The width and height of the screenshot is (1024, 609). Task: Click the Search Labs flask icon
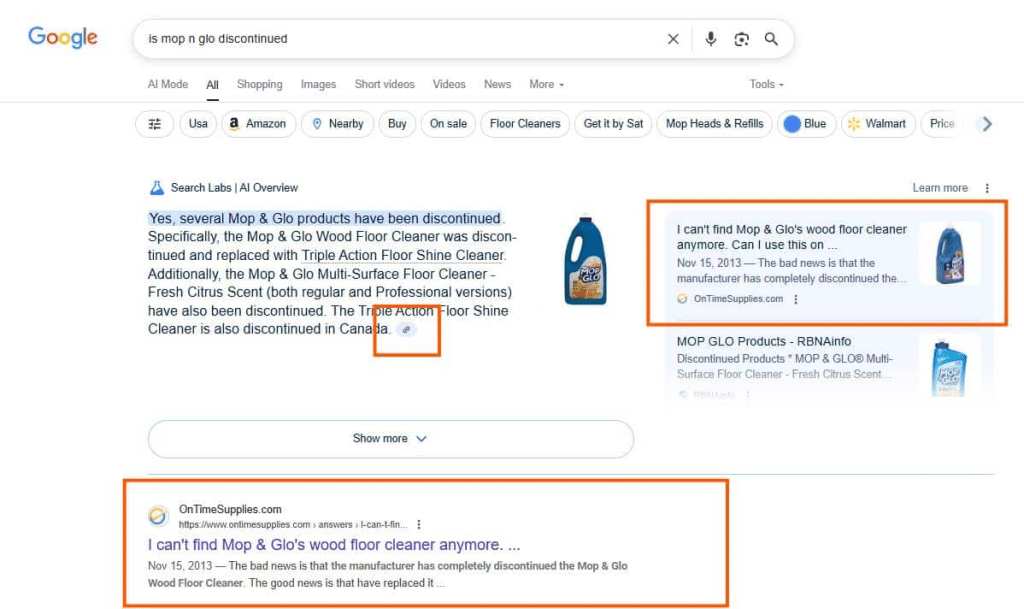[157, 188]
